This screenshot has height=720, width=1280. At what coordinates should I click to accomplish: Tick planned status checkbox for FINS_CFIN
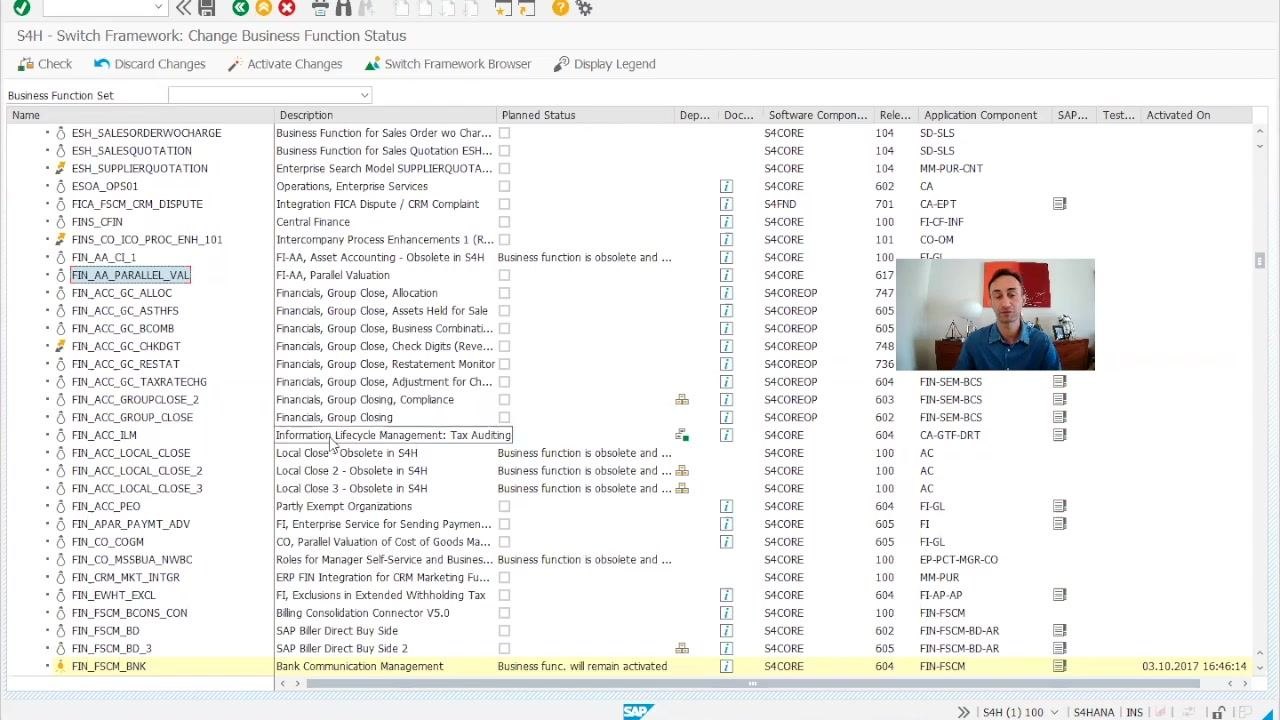(x=504, y=222)
